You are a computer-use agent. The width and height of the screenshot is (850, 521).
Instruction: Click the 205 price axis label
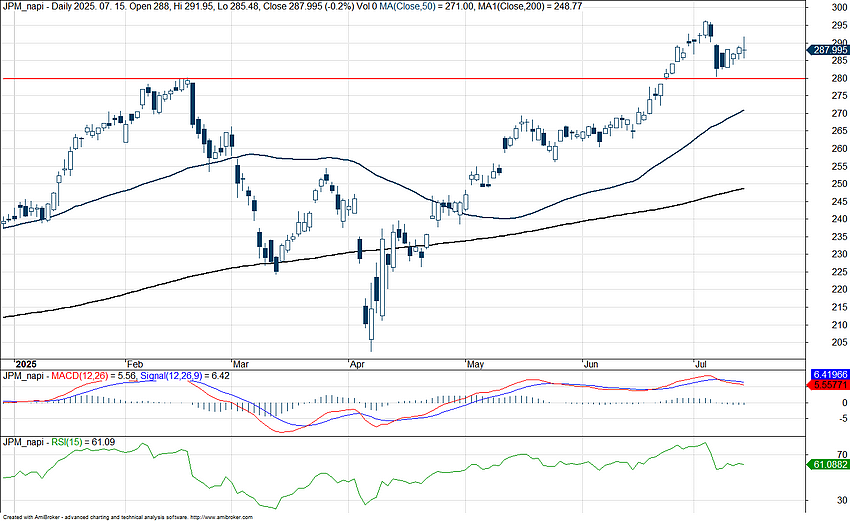pyautogui.click(x=840, y=342)
